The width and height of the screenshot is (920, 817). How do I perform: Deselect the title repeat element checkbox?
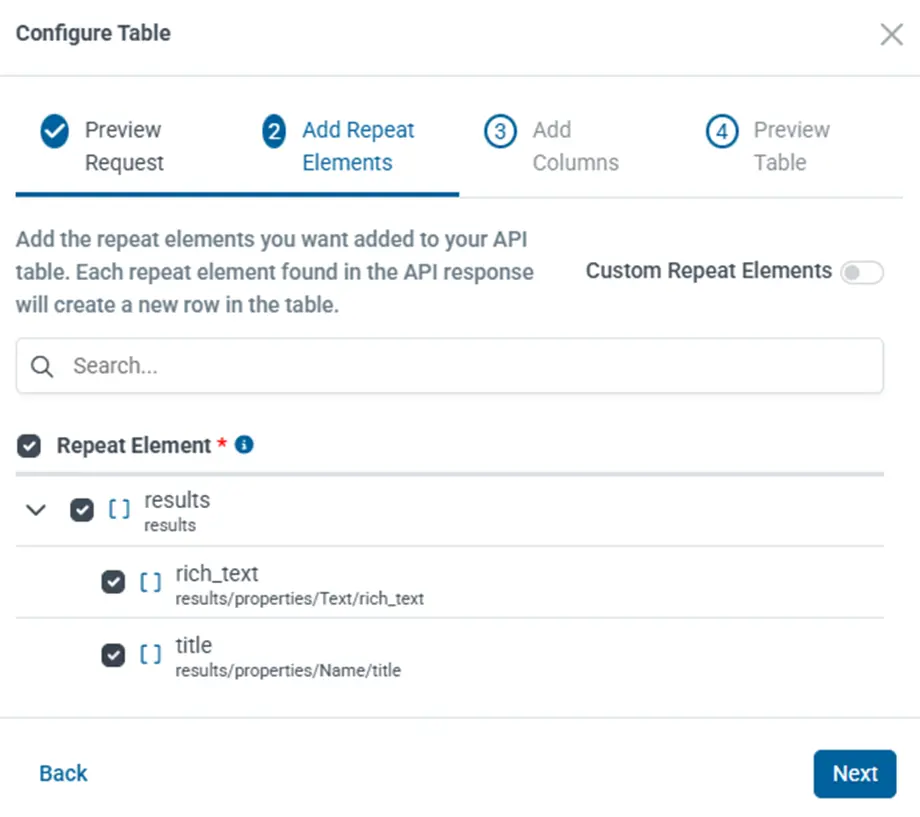[x=113, y=655]
